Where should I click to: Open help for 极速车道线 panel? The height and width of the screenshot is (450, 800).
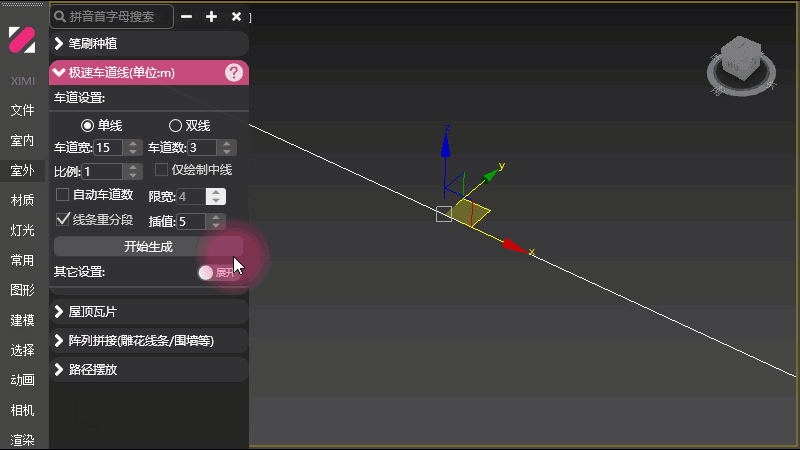coord(234,72)
